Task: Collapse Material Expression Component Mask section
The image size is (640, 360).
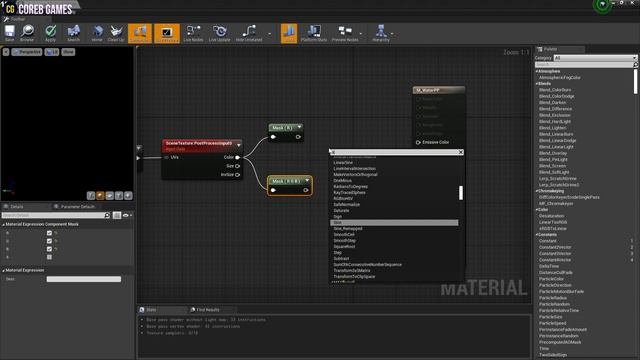Action: coord(3,224)
